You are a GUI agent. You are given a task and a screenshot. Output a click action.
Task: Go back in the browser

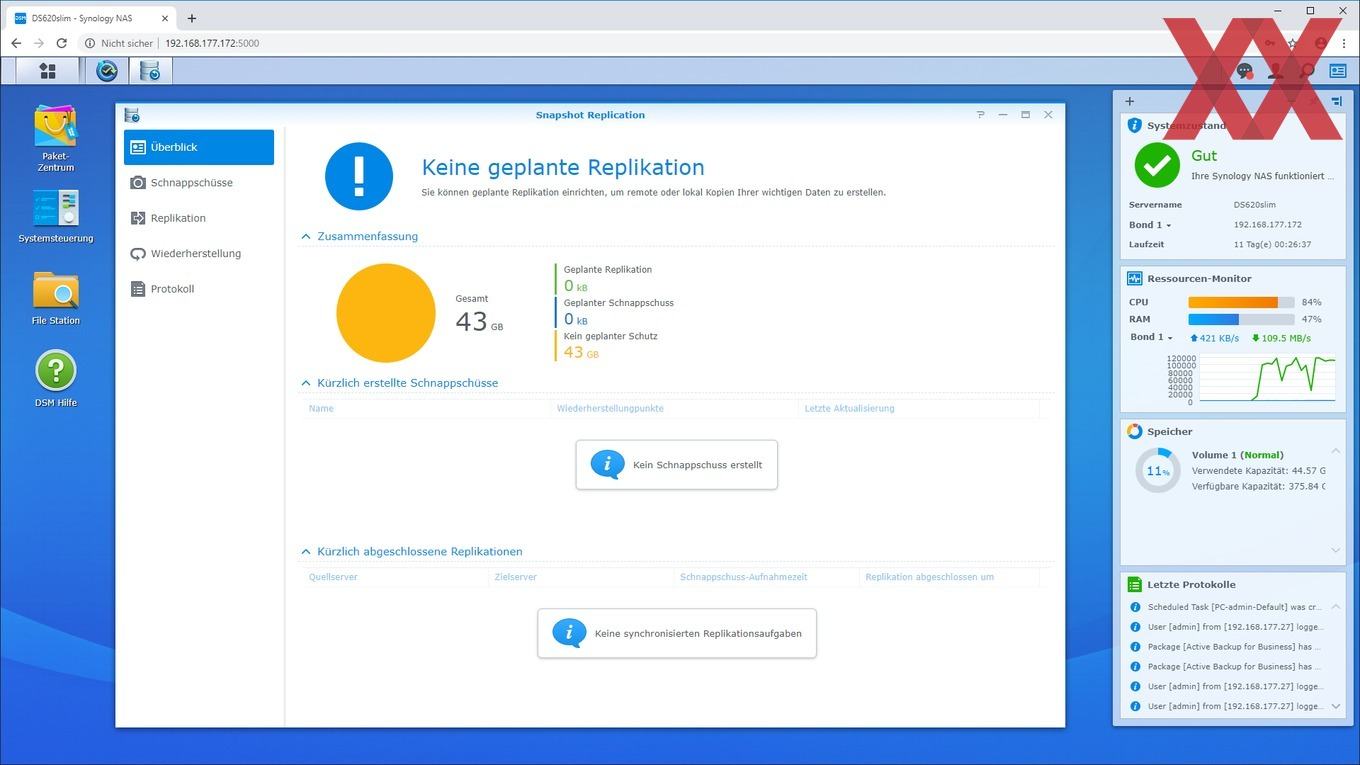click(x=16, y=43)
